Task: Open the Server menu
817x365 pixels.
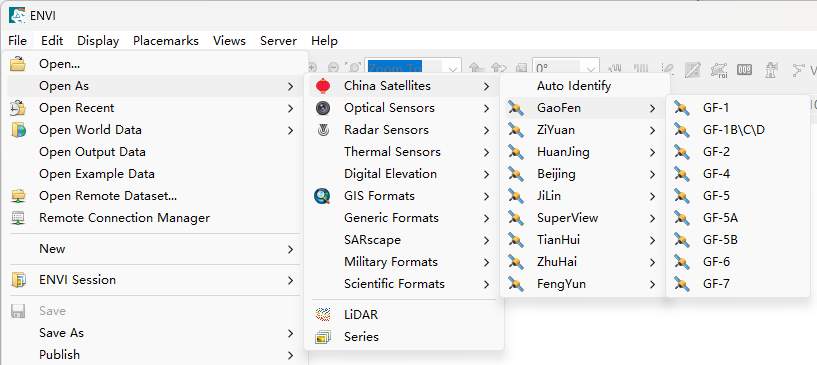Action: click(278, 41)
